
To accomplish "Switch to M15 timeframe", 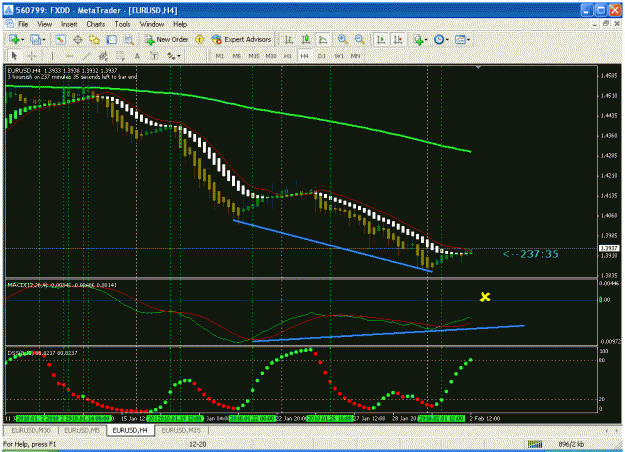I will (254, 56).
